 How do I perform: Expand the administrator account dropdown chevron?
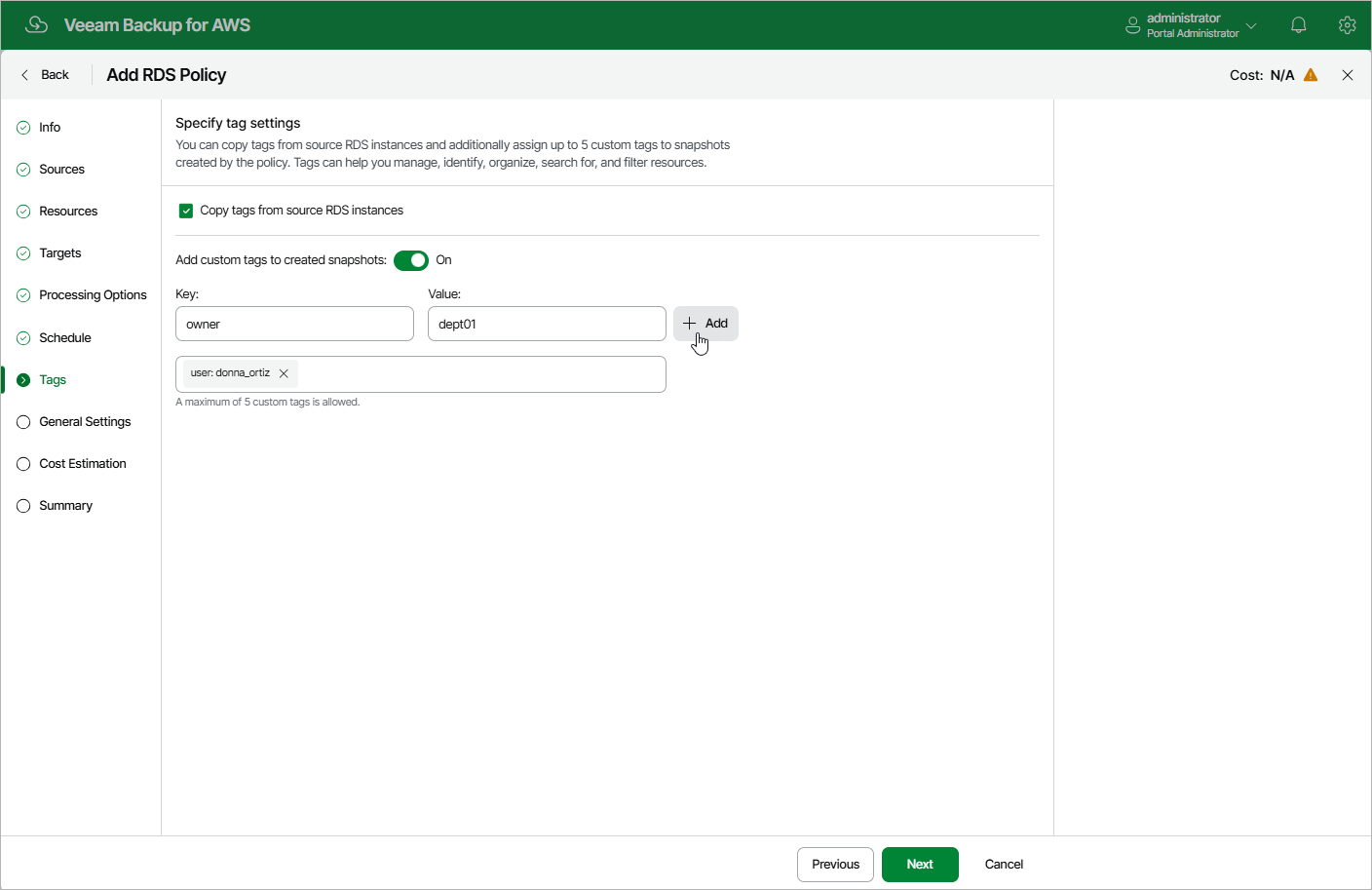[x=1251, y=25]
